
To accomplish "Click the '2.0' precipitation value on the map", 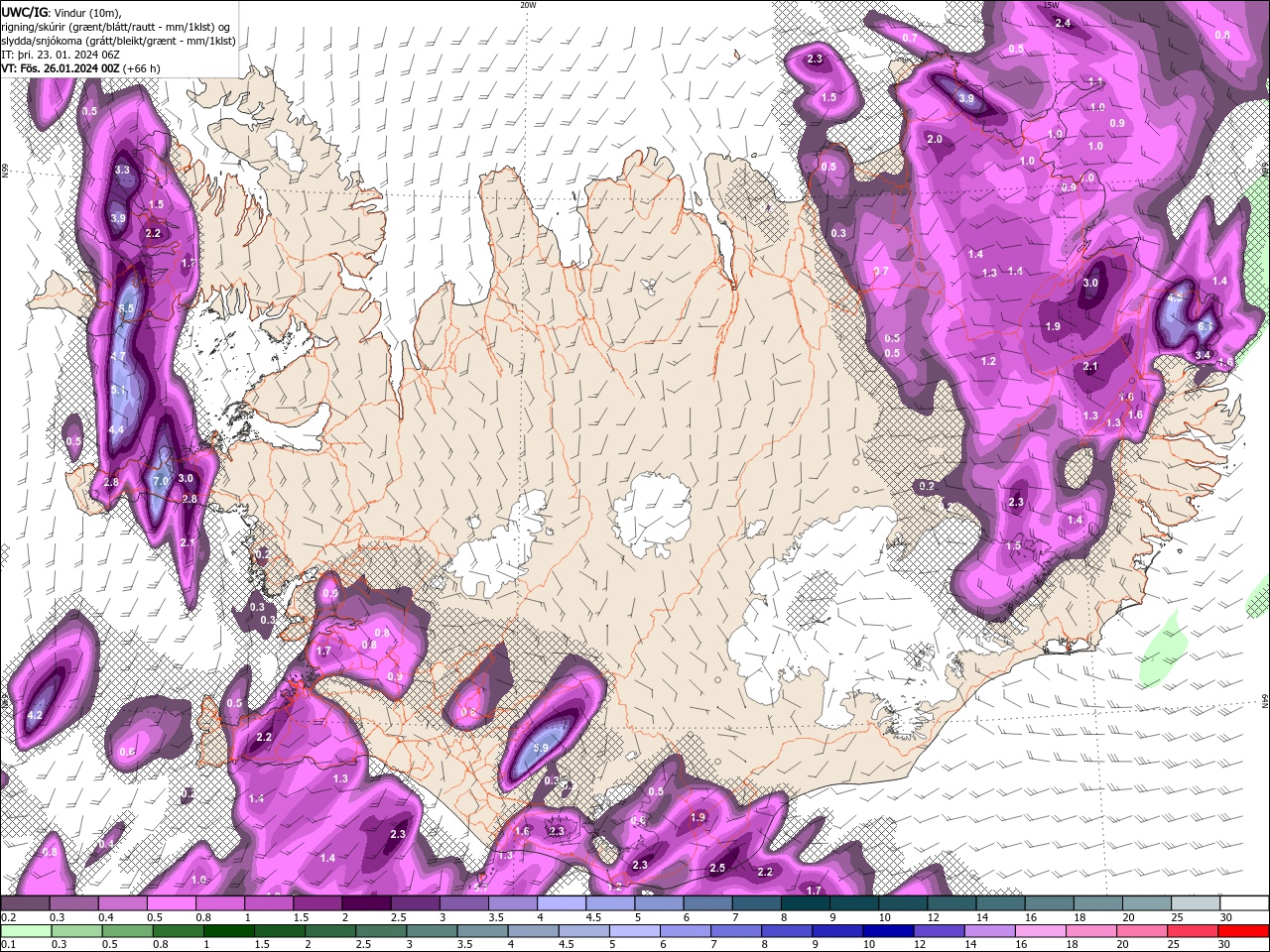I will coord(935,139).
